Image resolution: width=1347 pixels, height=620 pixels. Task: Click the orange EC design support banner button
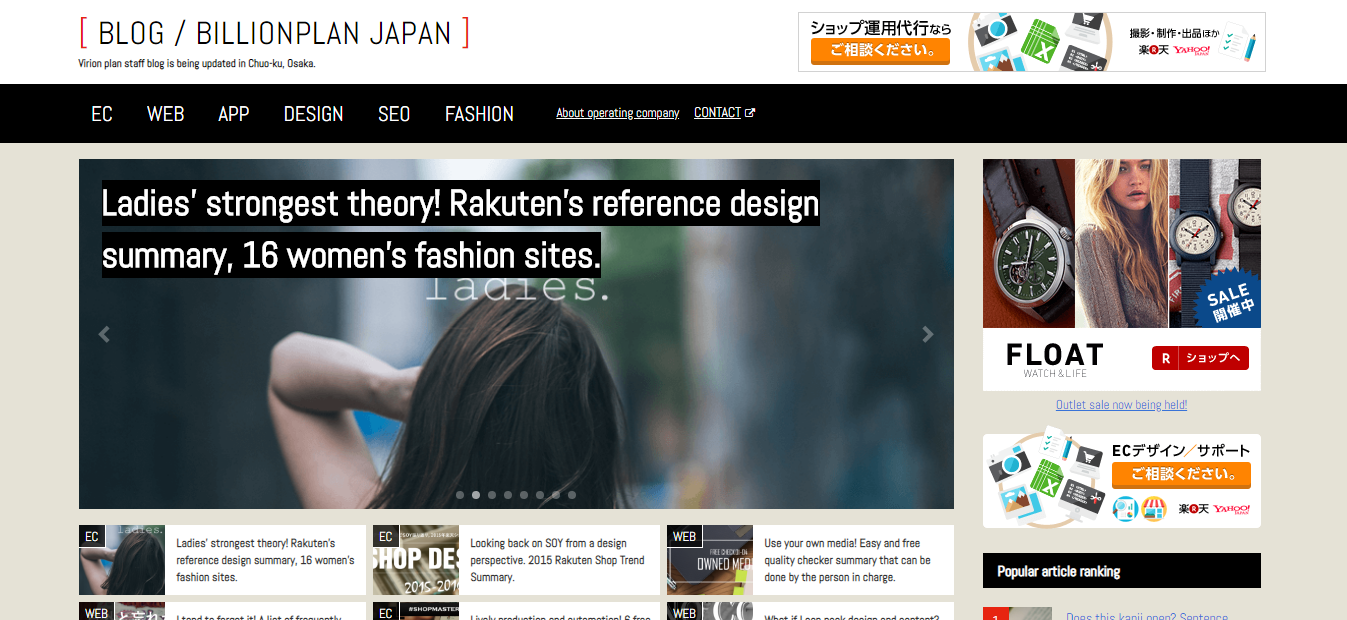tap(1181, 475)
